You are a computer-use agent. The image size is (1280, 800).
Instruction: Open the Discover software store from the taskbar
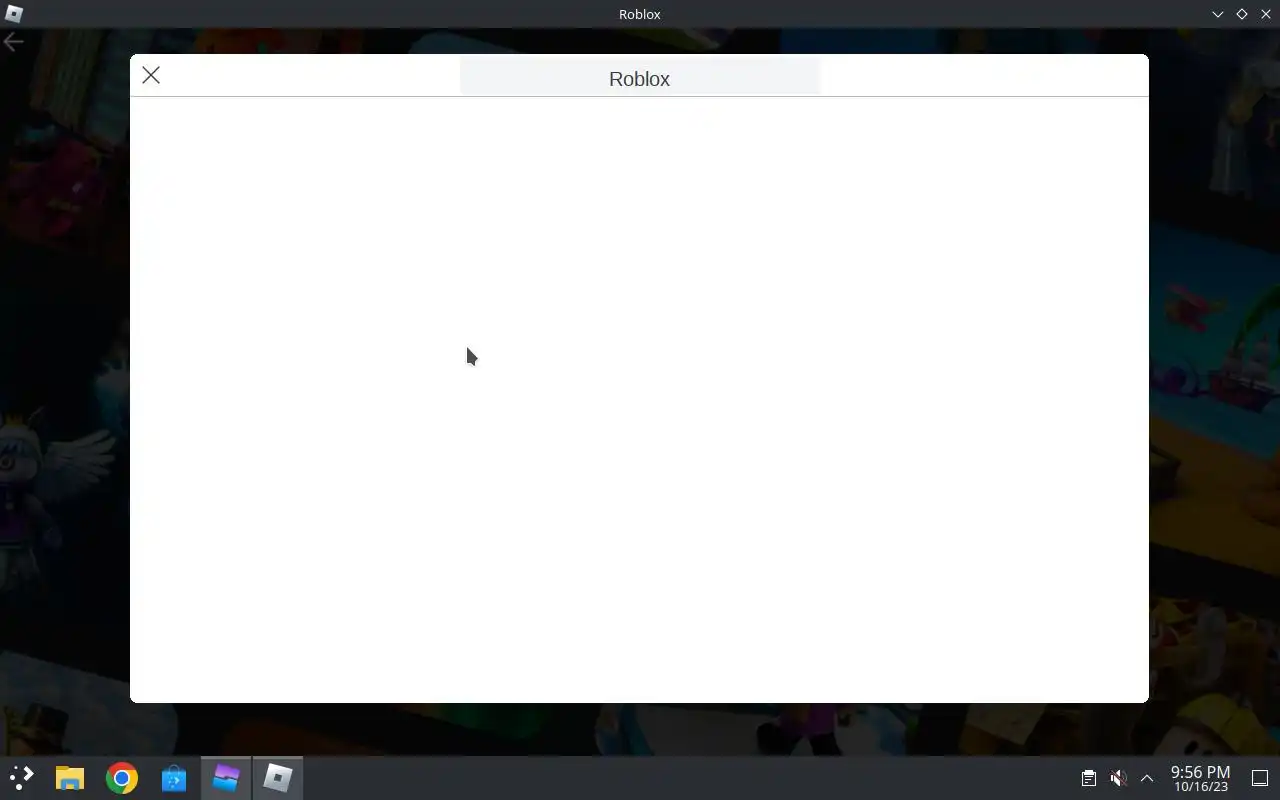[174, 778]
